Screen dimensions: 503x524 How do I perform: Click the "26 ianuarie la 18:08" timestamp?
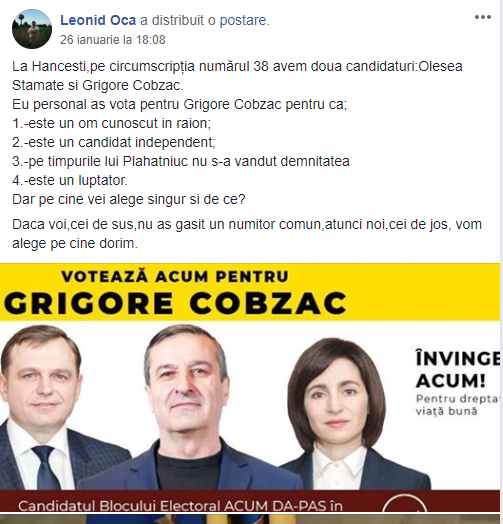[x=113, y=40]
